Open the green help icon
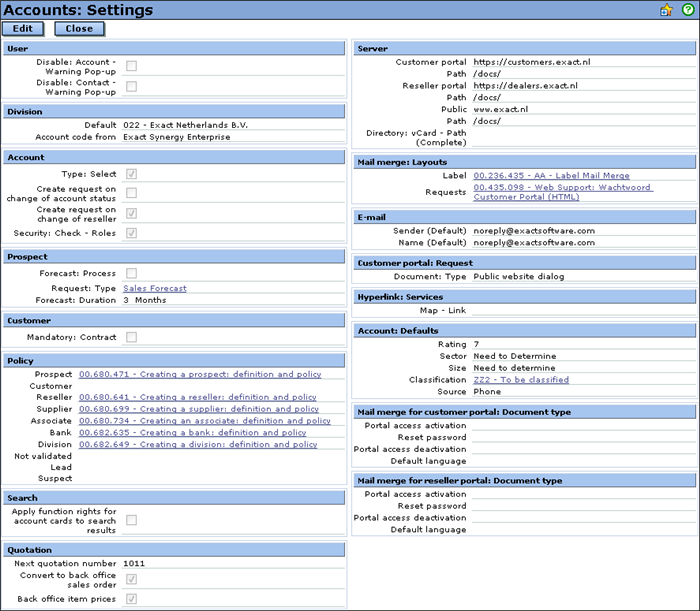The image size is (700, 611). coord(688,9)
